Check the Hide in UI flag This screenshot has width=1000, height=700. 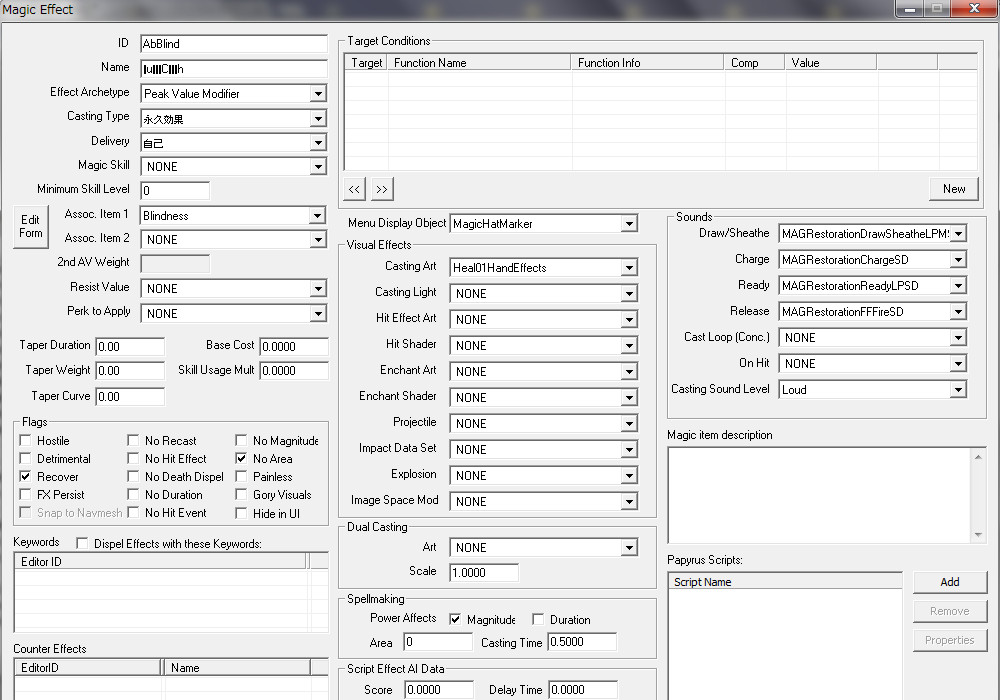coord(241,513)
